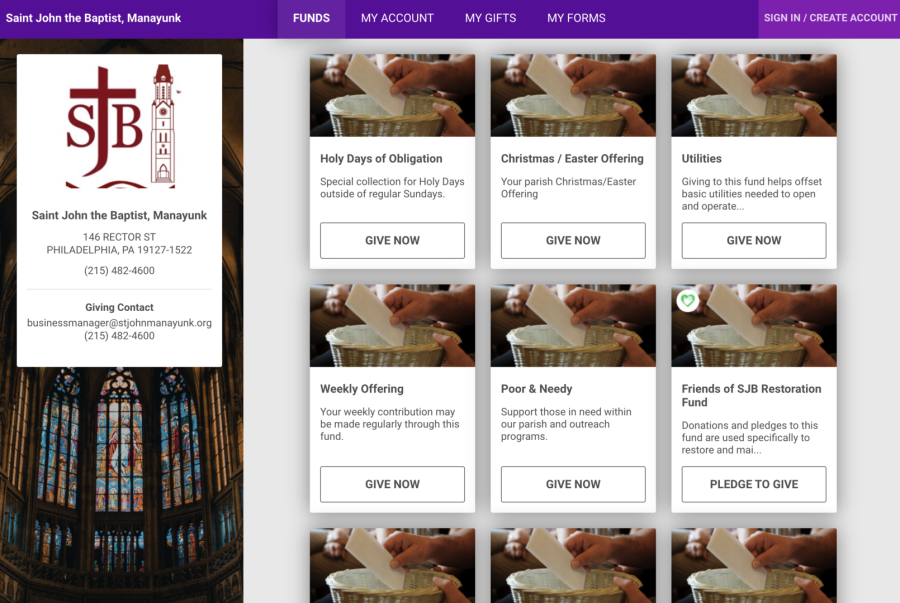Viewport: 900px width, 603px height.
Task: Click the Weekly Offering basket image
Action: [x=392, y=326]
